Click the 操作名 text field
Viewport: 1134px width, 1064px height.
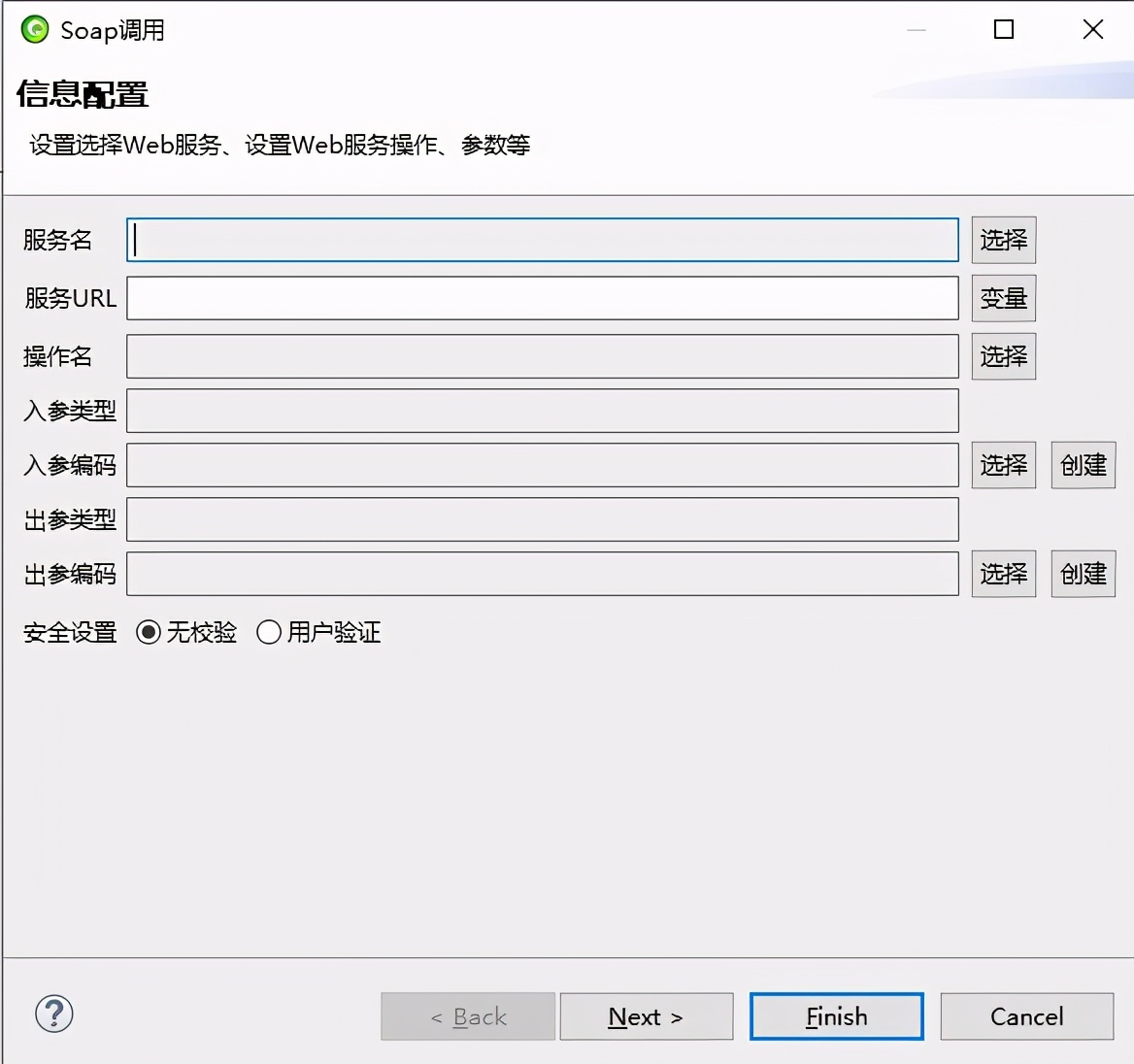point(544,356)
